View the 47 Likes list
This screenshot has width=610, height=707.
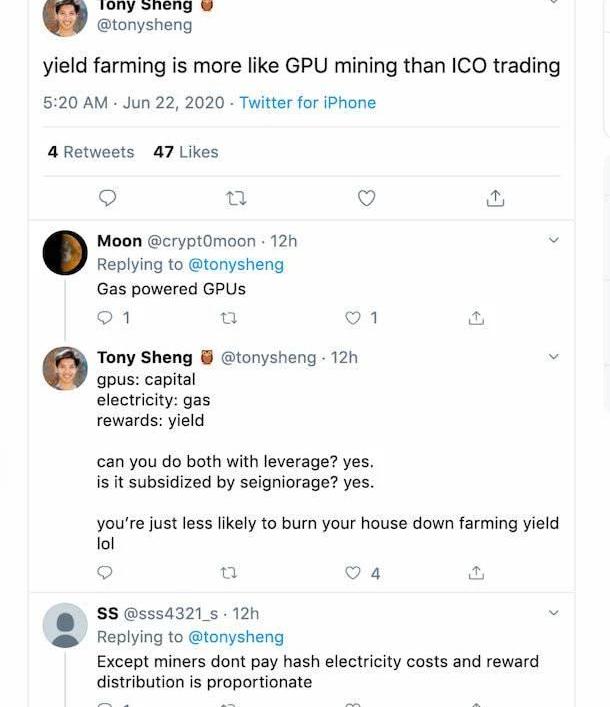[x=186, y=152]
